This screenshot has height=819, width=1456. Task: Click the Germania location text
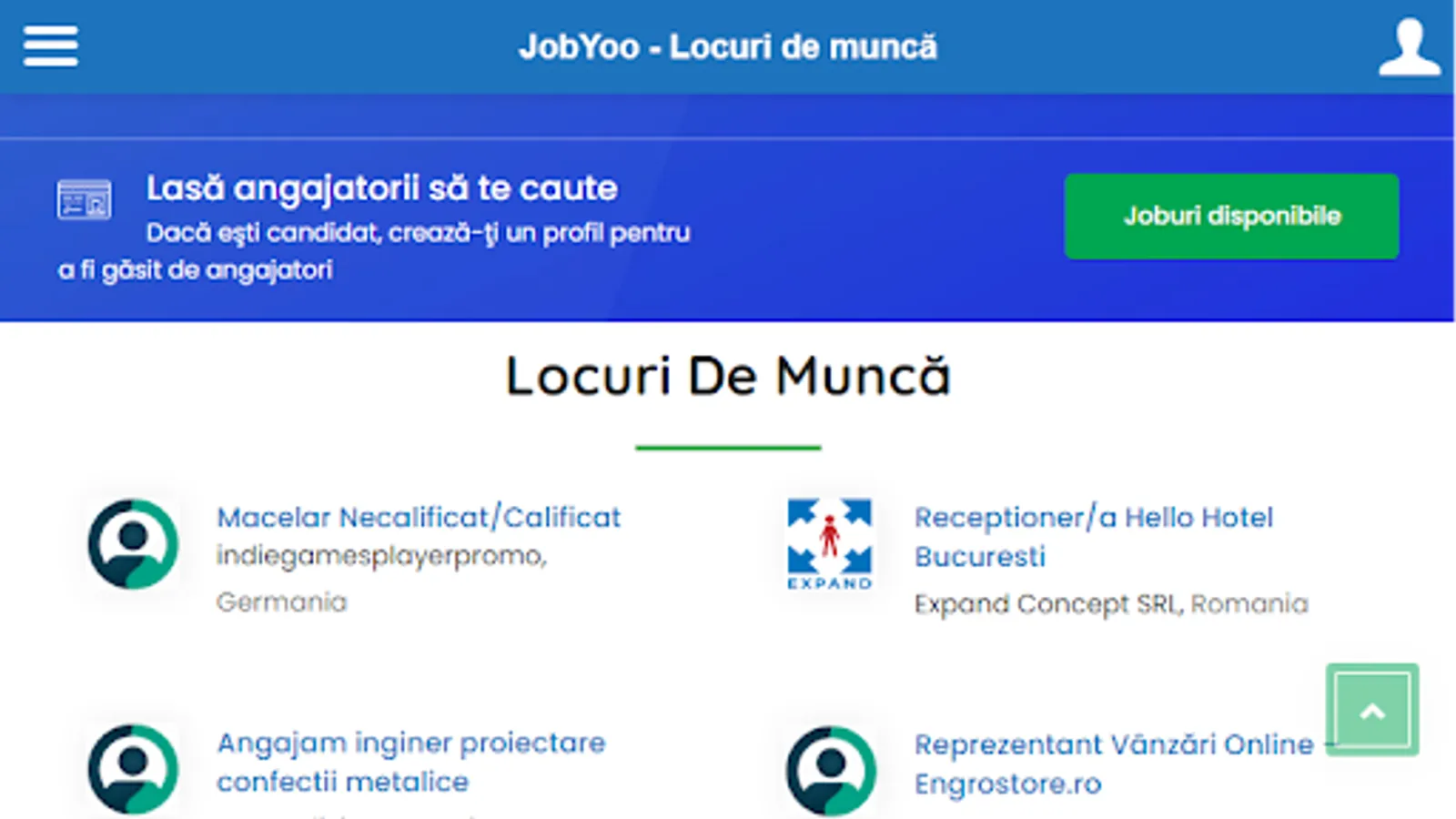(282, 602)
